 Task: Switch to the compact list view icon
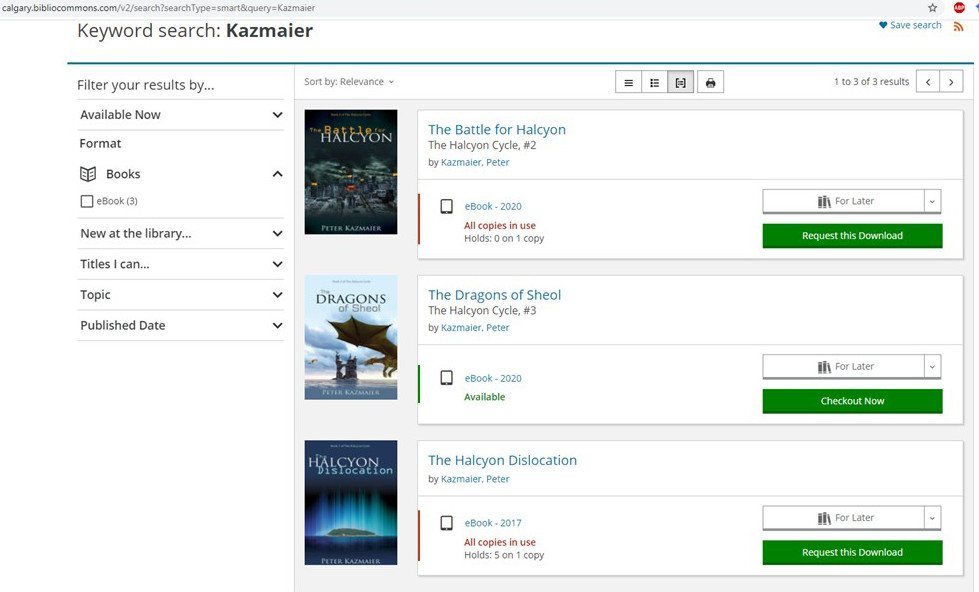tap(628, 83)
